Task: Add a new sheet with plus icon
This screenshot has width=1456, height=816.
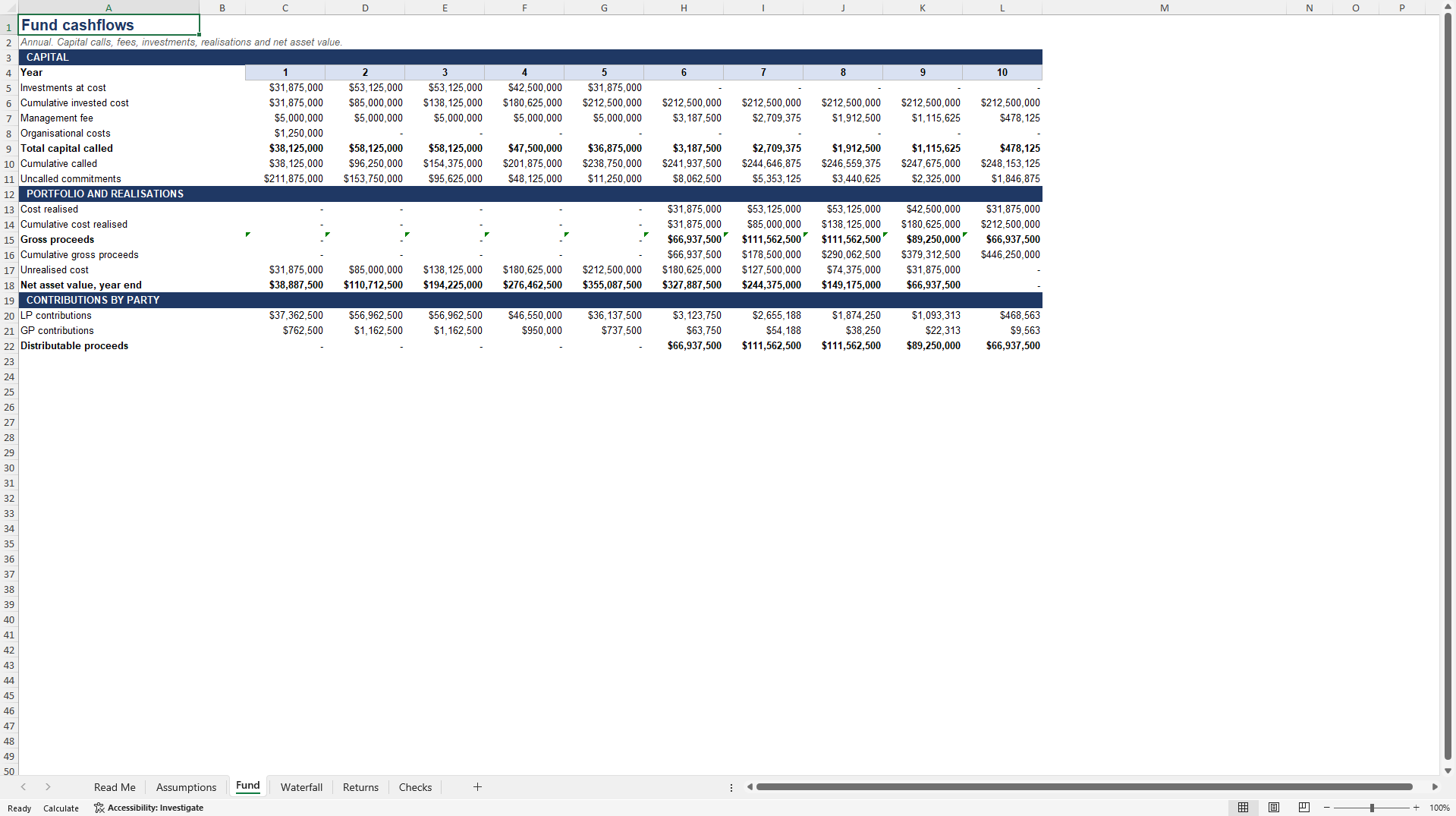Action: [x=477, y=787]
